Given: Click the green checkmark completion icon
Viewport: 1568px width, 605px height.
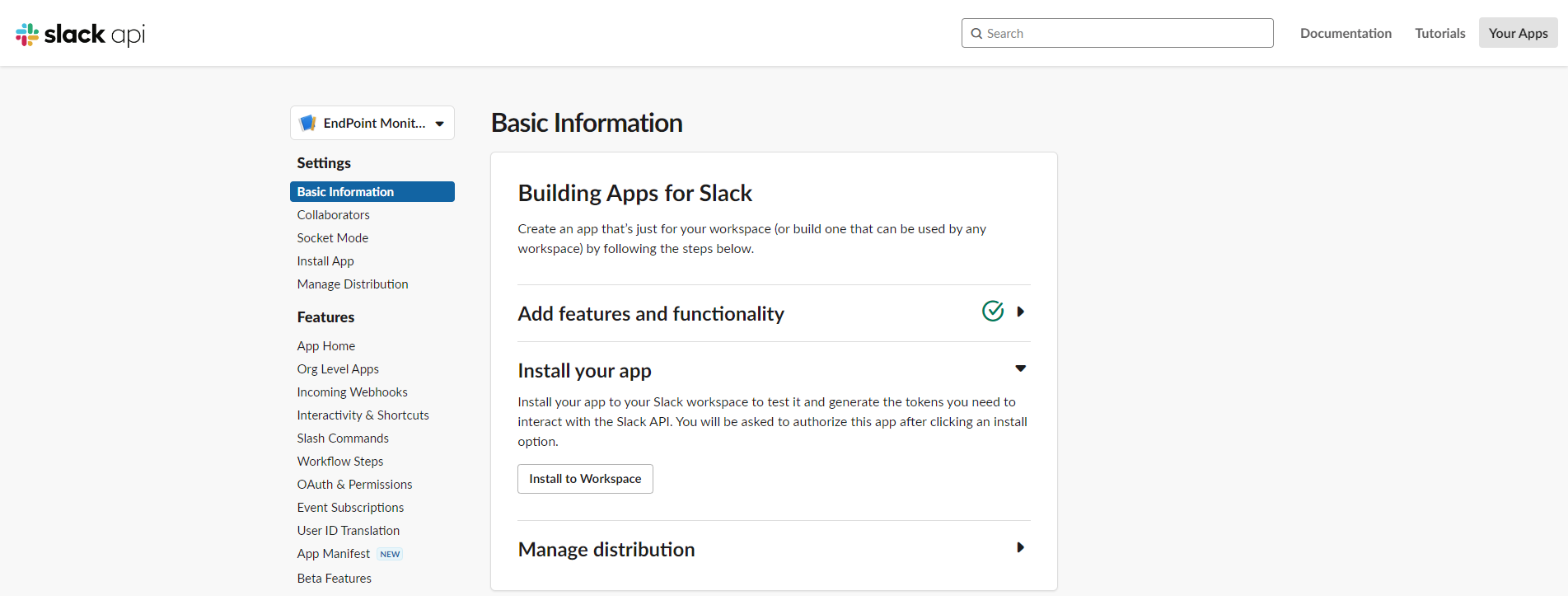Looking at the screenshot, I should [993, 311].
